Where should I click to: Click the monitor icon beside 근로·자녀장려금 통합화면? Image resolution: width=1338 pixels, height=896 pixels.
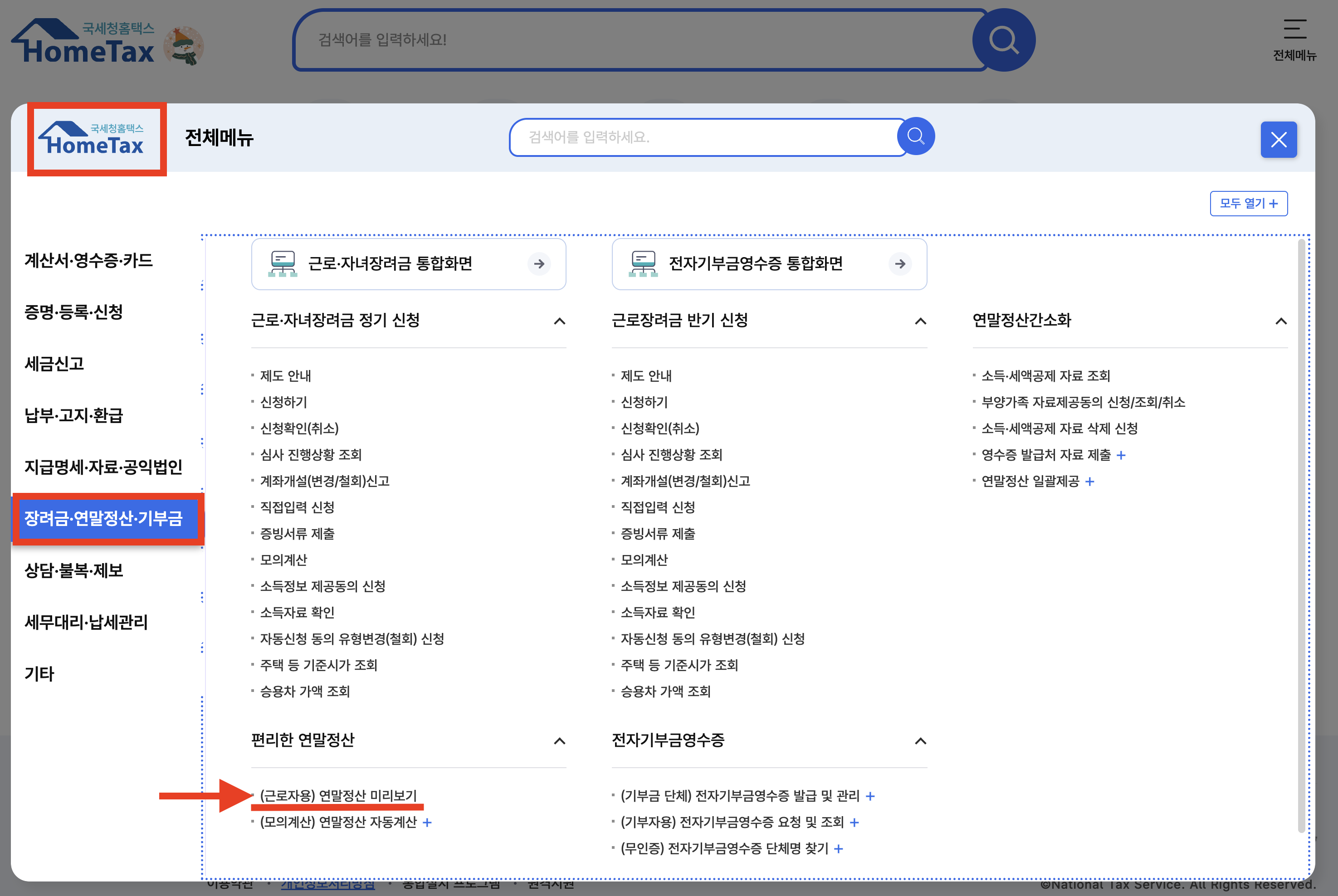point(283,264)
